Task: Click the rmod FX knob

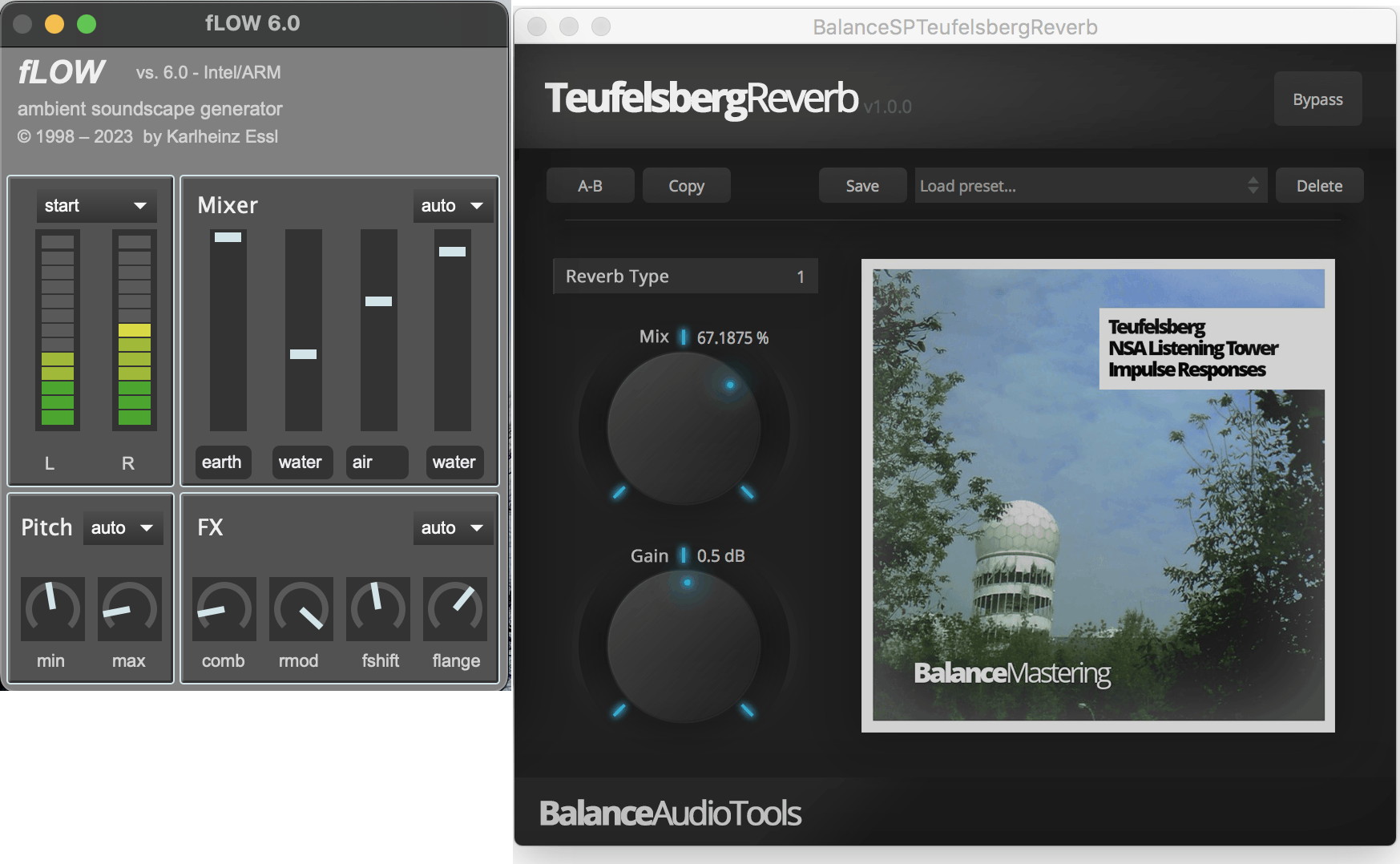Action: click(x=301, y=609)
